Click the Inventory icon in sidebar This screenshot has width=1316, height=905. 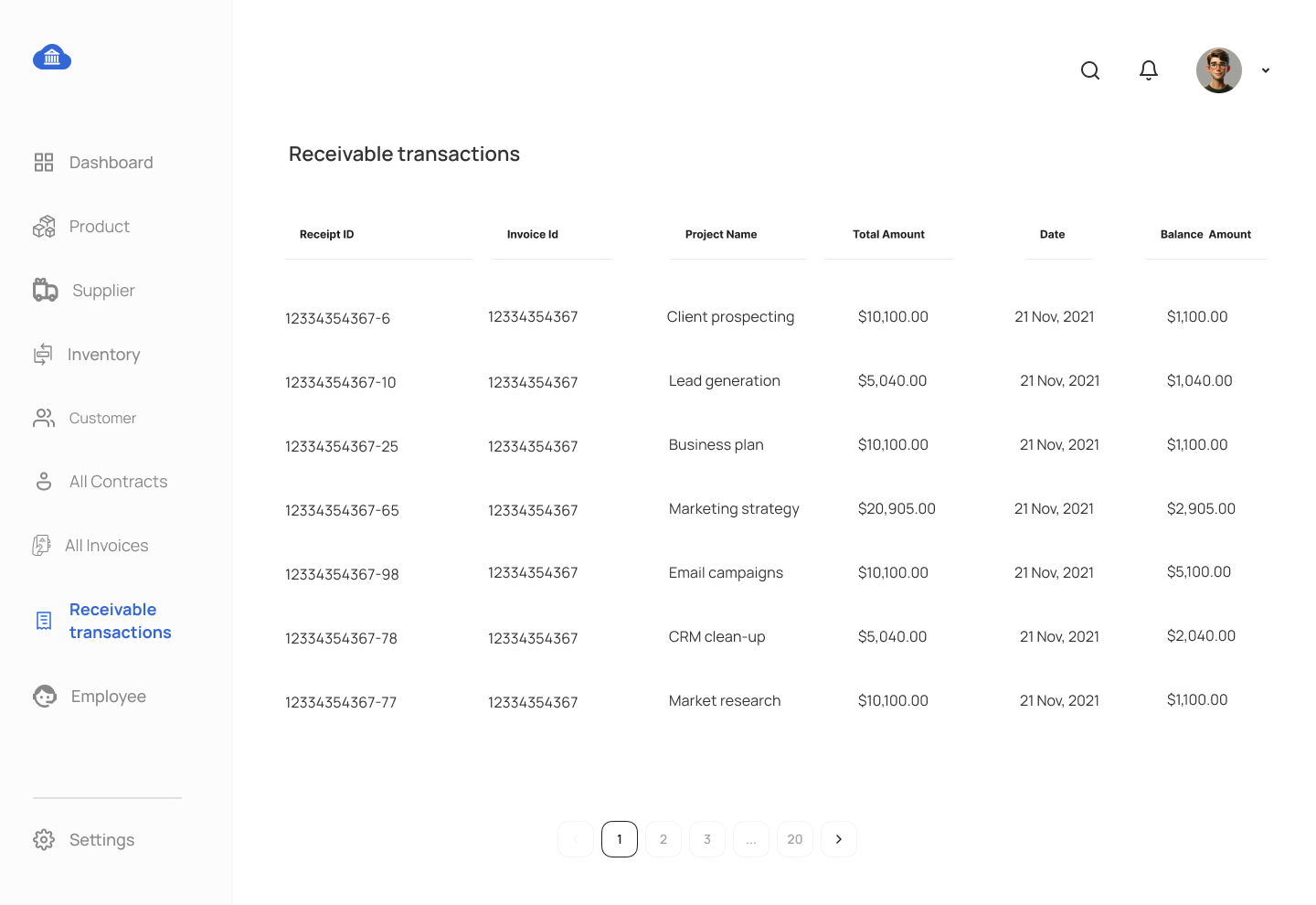43,355
